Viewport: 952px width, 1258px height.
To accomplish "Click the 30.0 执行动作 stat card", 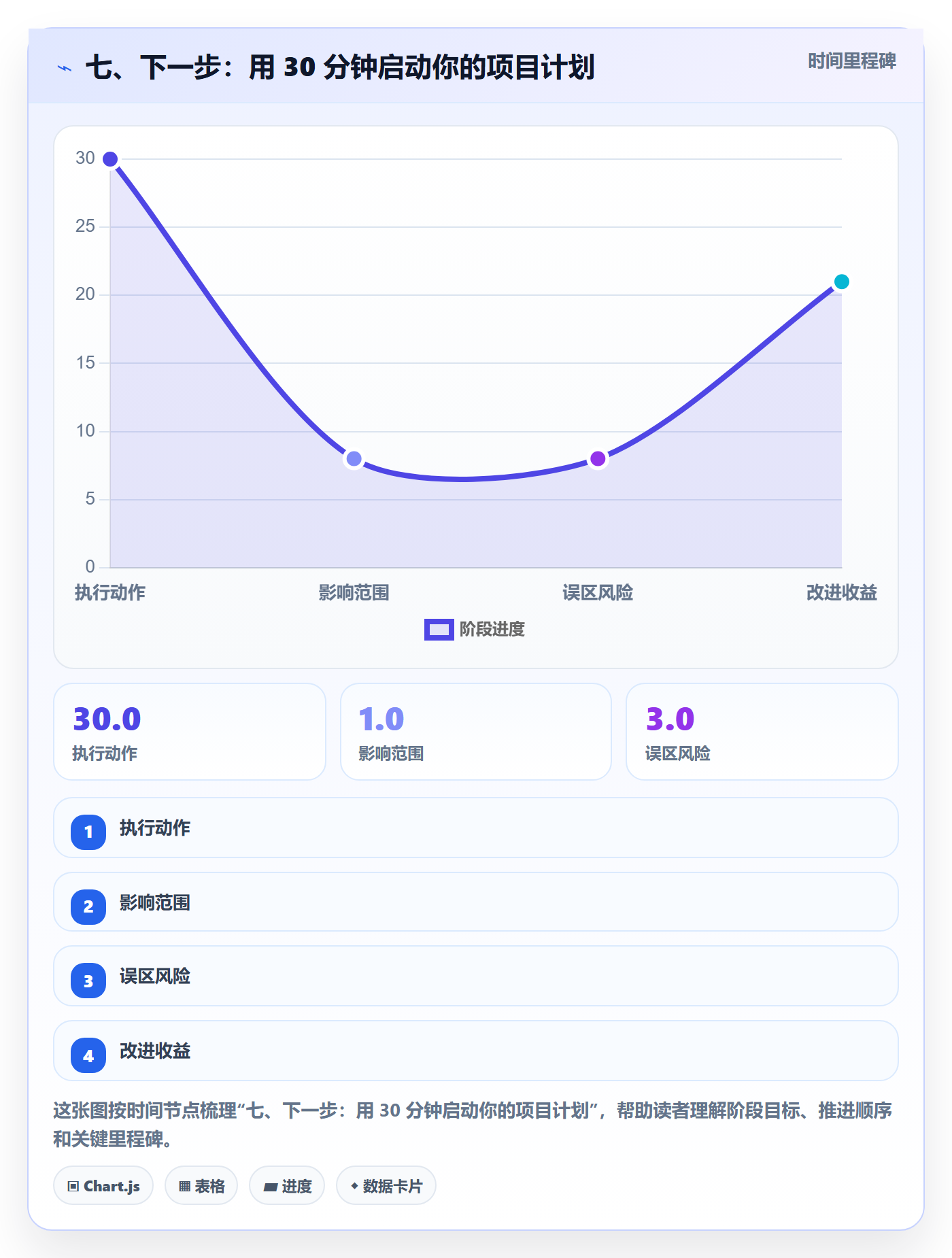I will pos(190,732).
